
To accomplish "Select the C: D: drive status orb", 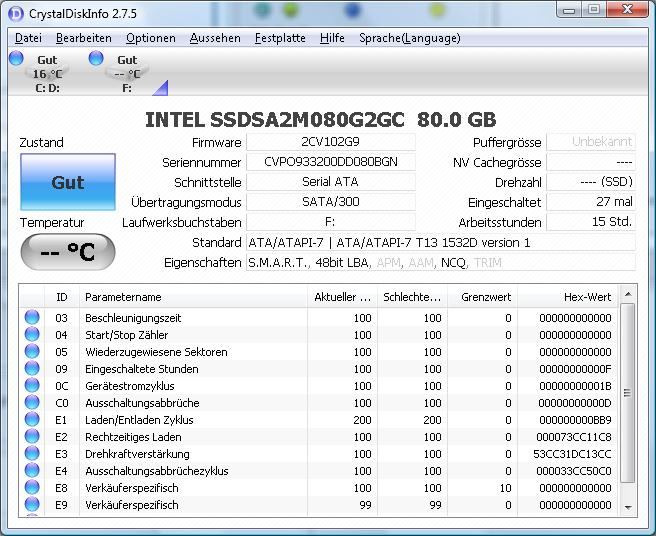I will tap(16, 58).
